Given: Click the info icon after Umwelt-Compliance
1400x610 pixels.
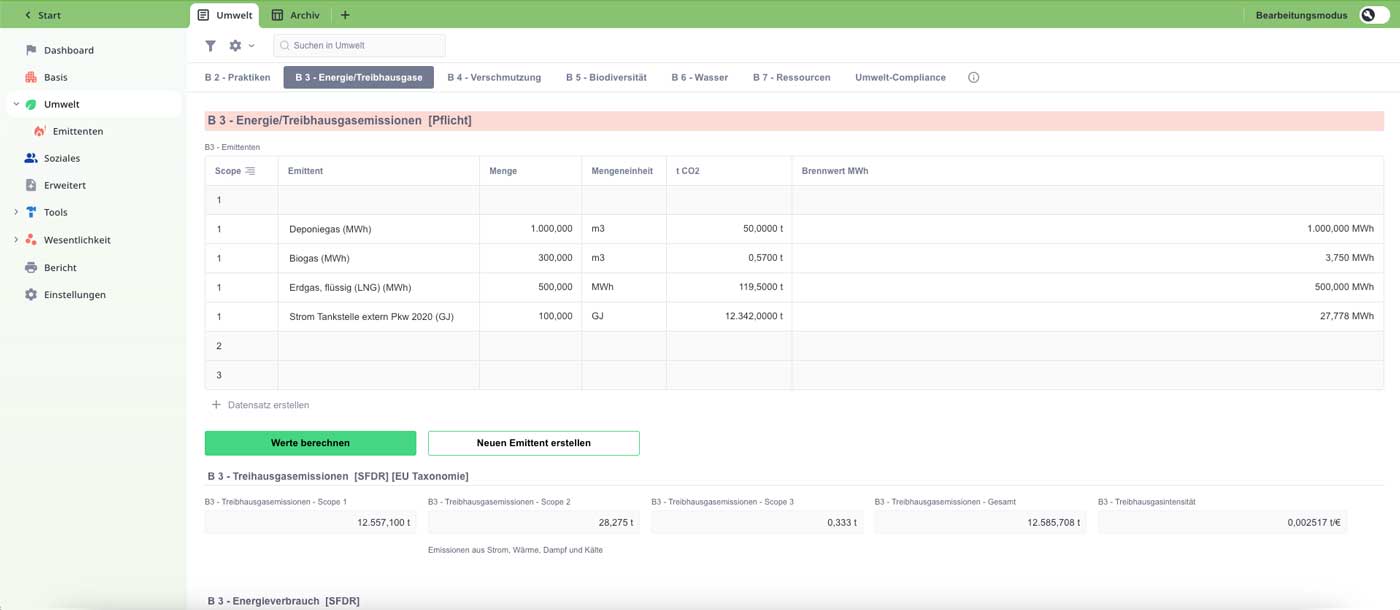Looking at the screenshot, I should coord(973,78).
